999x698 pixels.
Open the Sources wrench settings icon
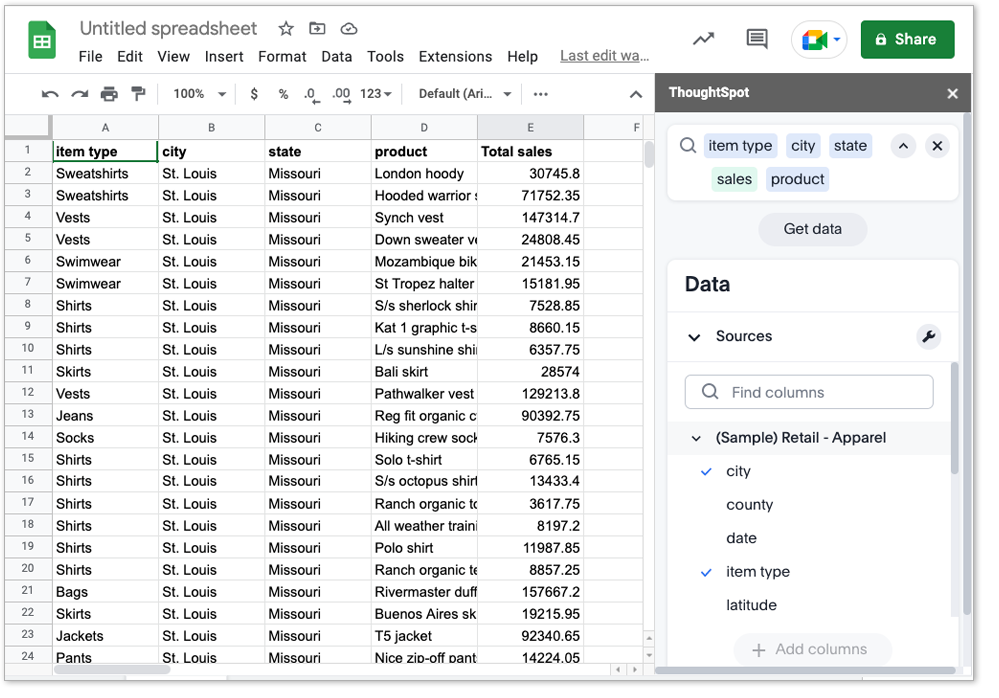pos(929,336)
